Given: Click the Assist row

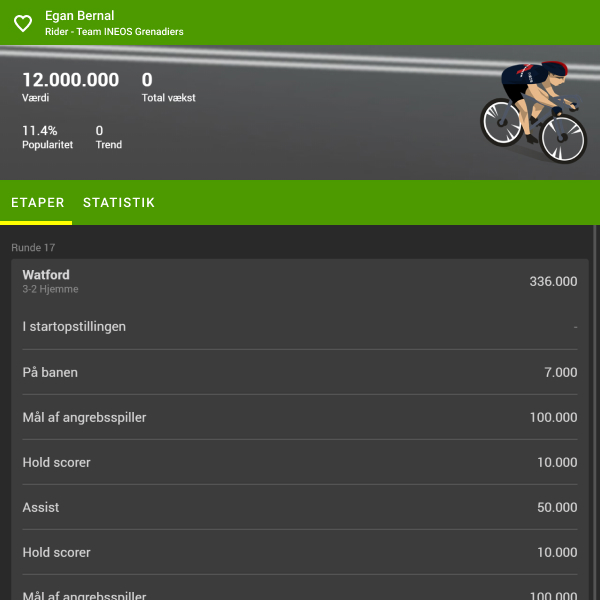Looking at the screenshot, I should click(x=300, y=507).
